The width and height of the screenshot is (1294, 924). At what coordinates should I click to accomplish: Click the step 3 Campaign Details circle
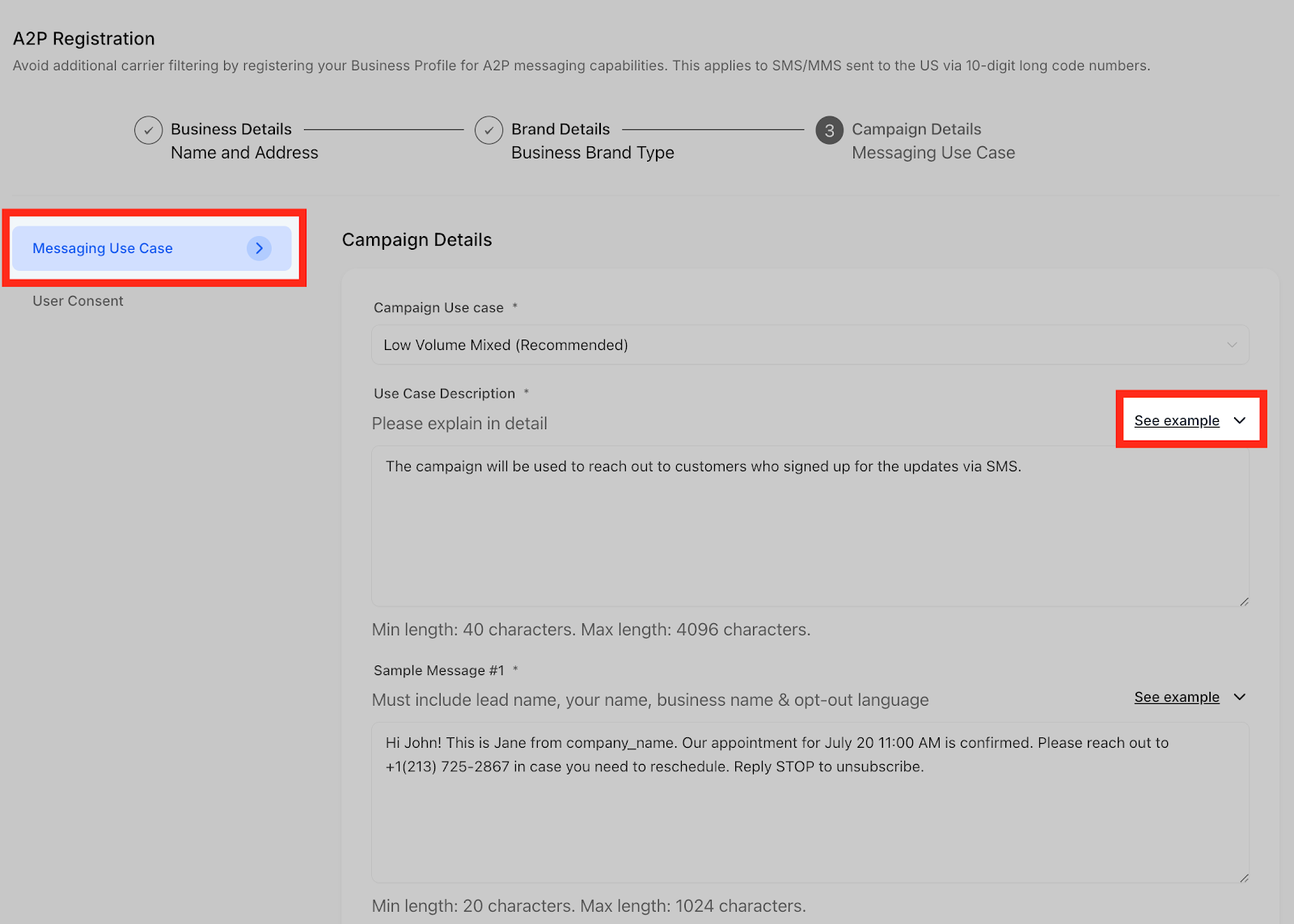click(830, 130)
